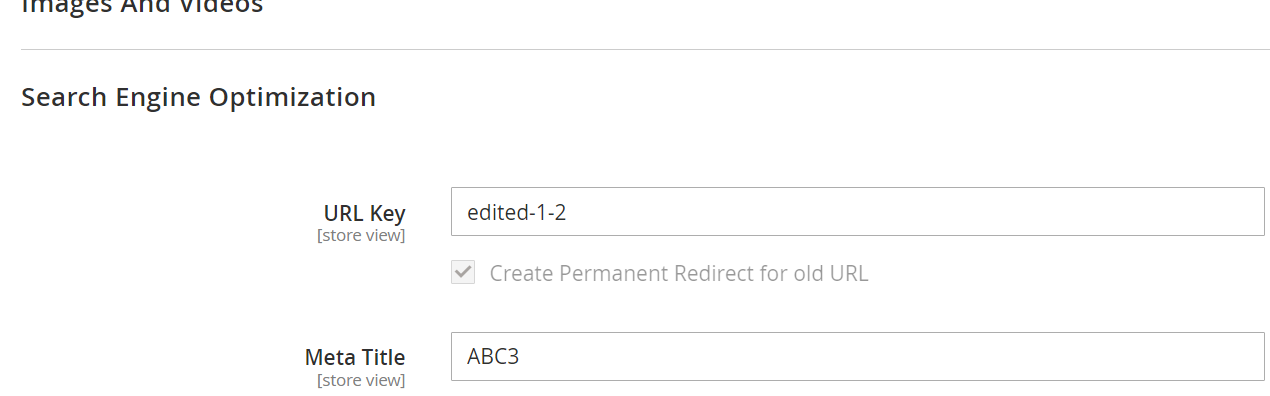1270x396 pixels.
Task: Click the divider below Images And Videos
Action: pos(645,49)
